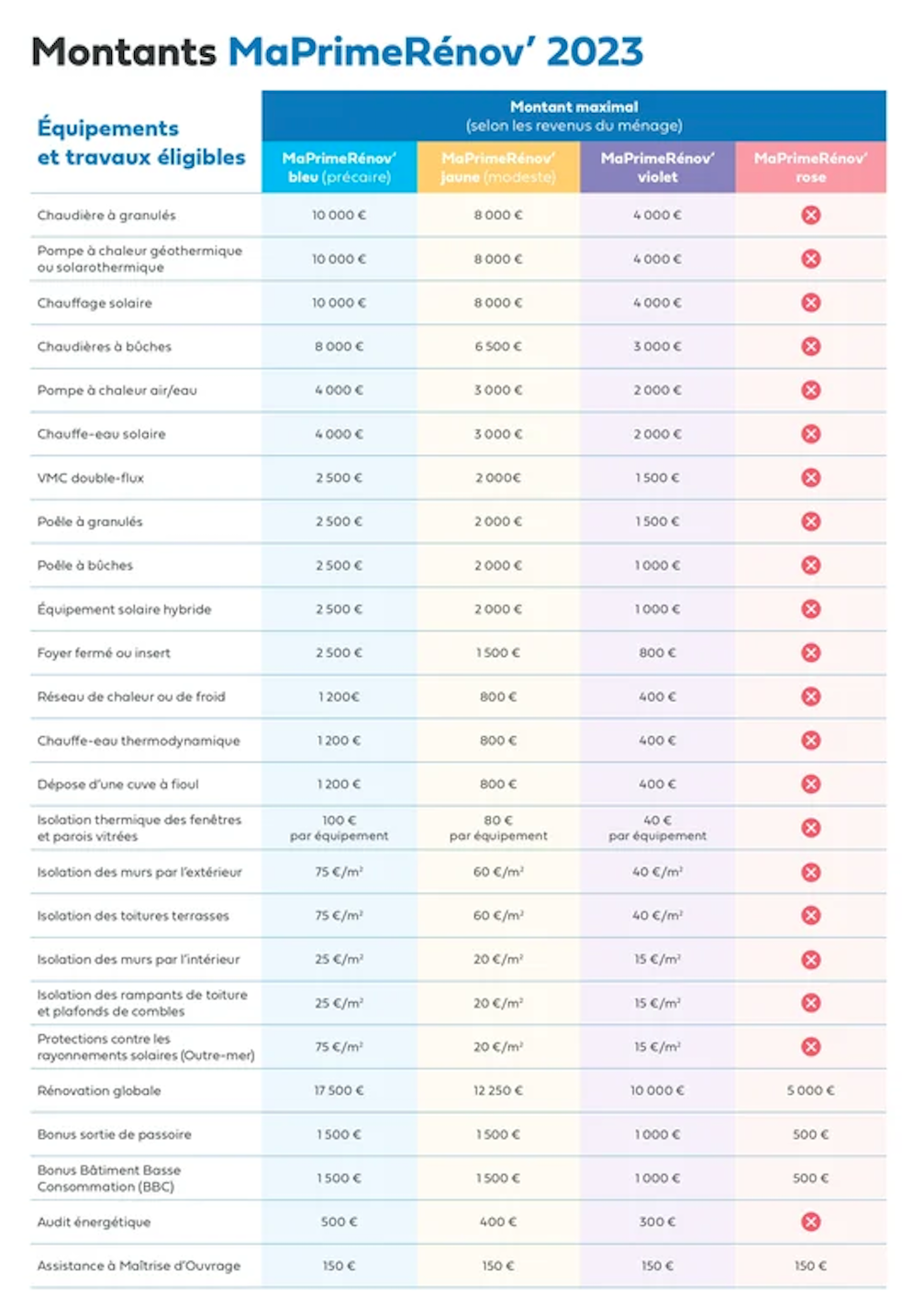Click the red X icon in Chauffage solaire row

pyautogui.click(x=810, y=303)
